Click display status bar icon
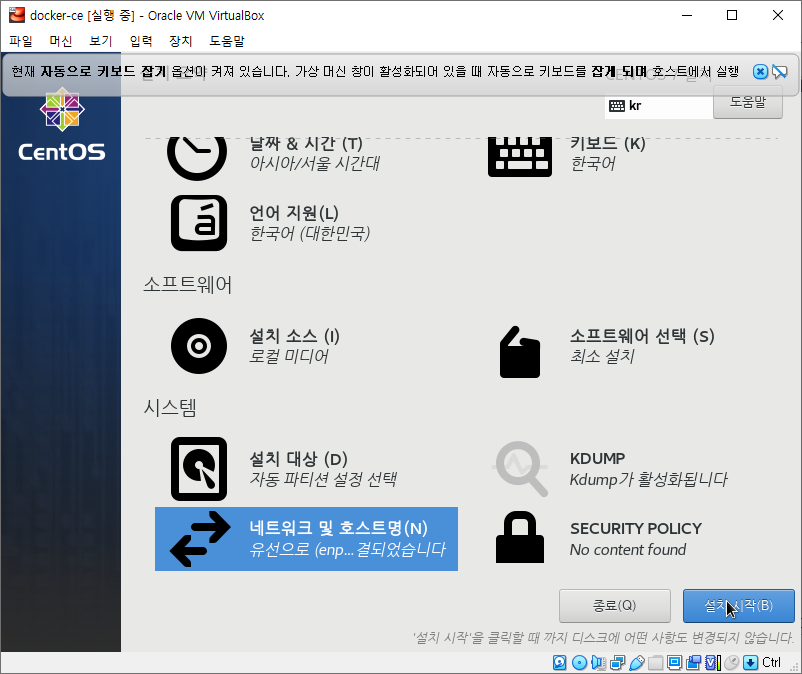The height and width of the screenshot is (674, 802). tap(675, 663)
